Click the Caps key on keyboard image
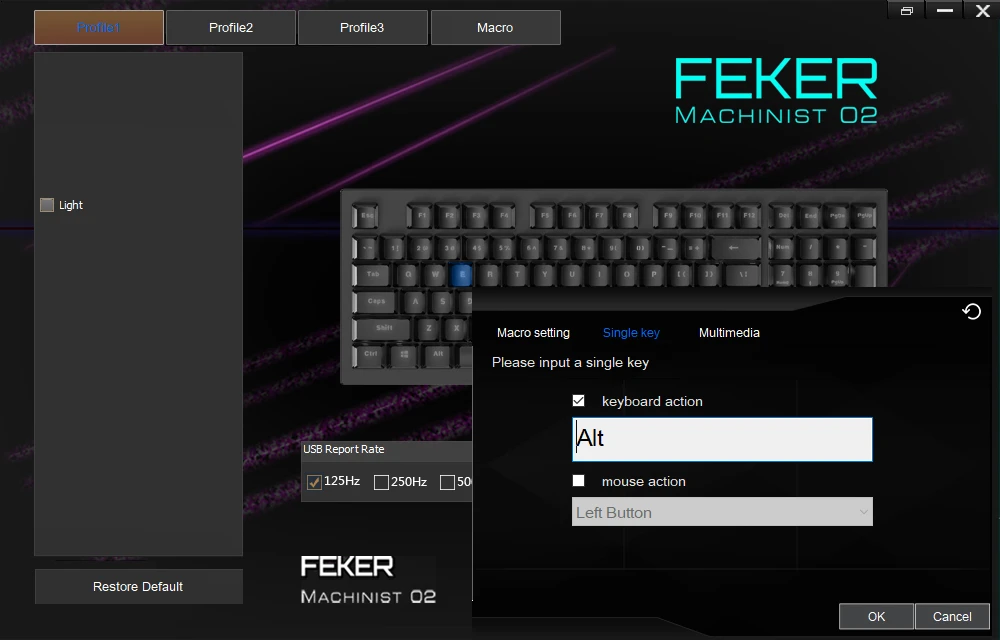Viewport: 1000px width, 640px height. click(377, 302)
